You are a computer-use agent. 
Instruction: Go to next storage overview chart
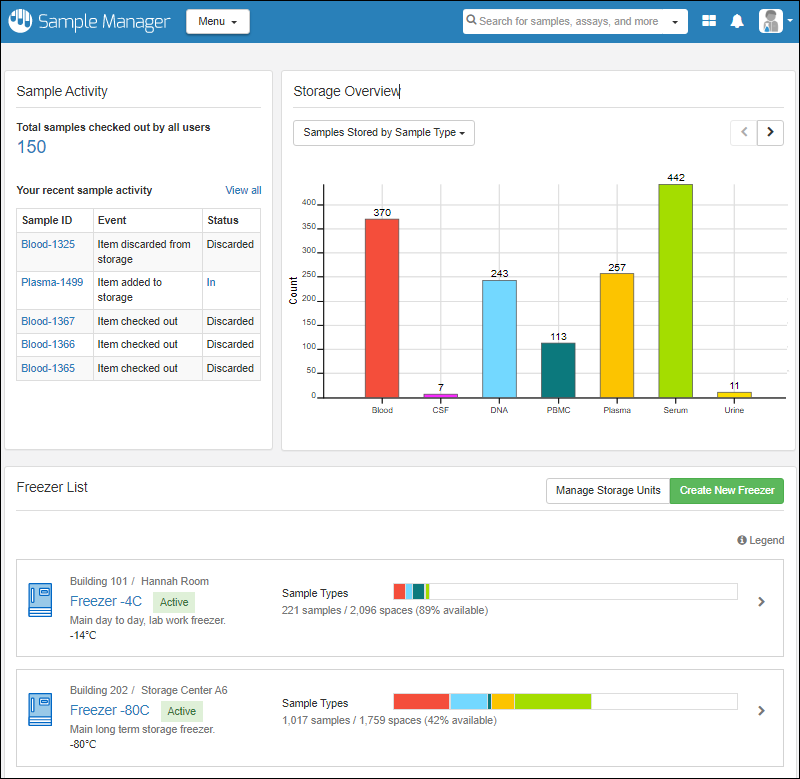pyautogui.click(x=770, y=132)
